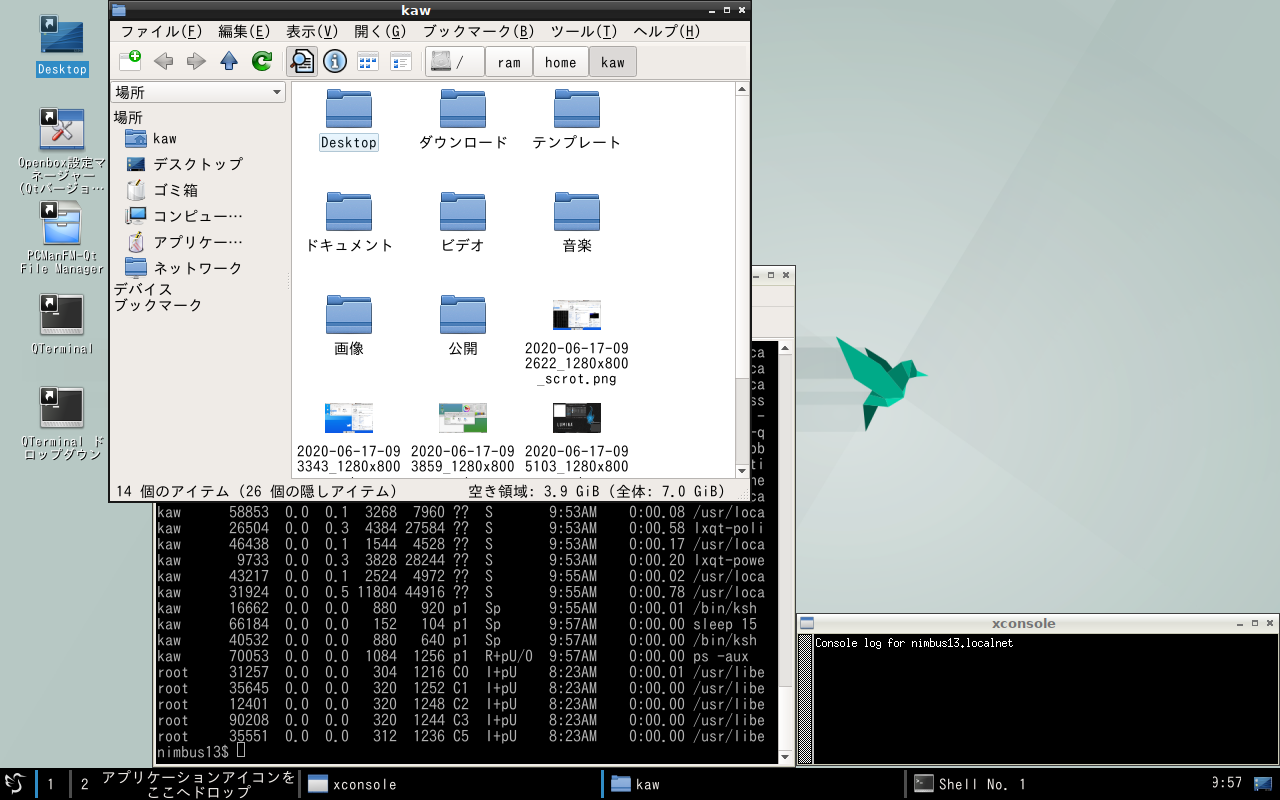
Task: Select the ゴミ箱 trash entry in the sidebar
Action: pyautogui.click(x=174, y=190)
